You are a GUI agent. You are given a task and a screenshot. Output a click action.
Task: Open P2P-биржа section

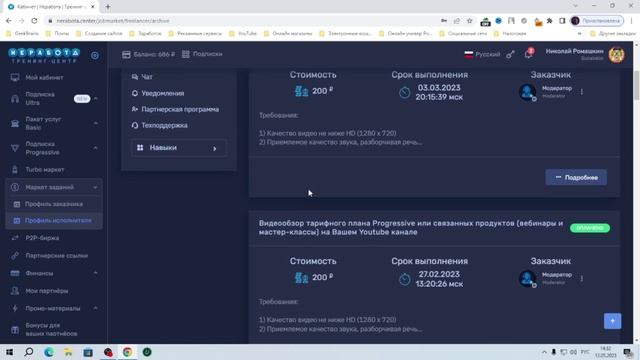tap(42, 238)
